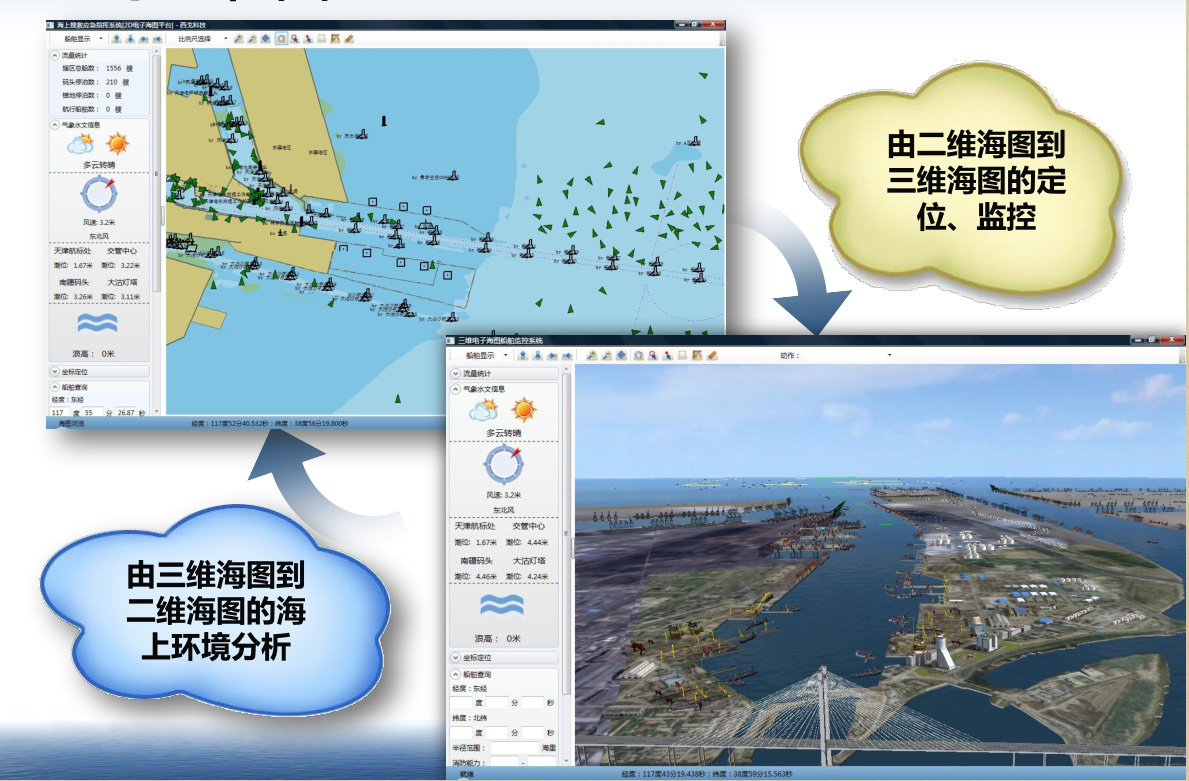Viewport: 1189px width, 781px height.
Task: Select zoom-in magnifier in 3D window toolbar
Action: (x=591, y=355)
